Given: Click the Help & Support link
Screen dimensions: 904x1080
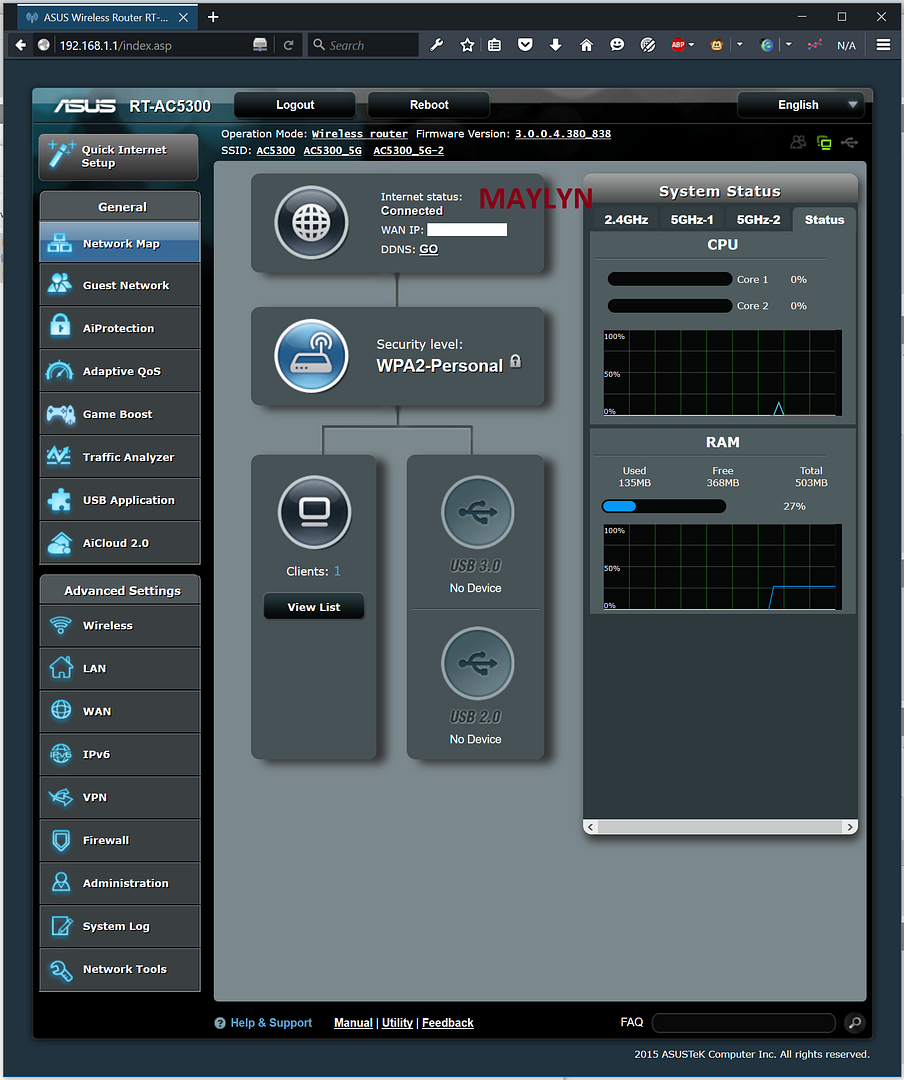Looking at the screenshot, I should point(271,1023).
